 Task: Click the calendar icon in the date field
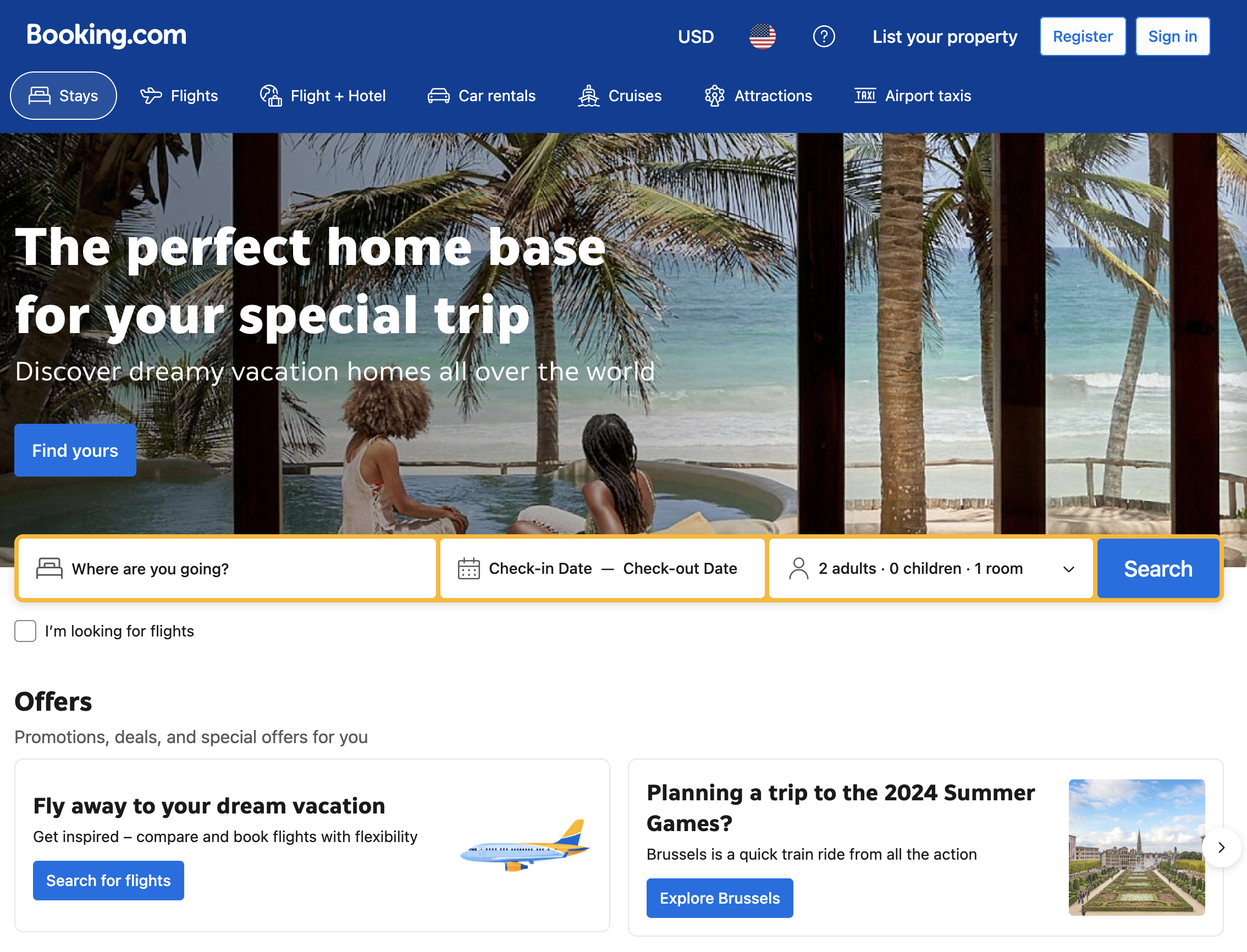pyautogui.click(x=469, y=568)
